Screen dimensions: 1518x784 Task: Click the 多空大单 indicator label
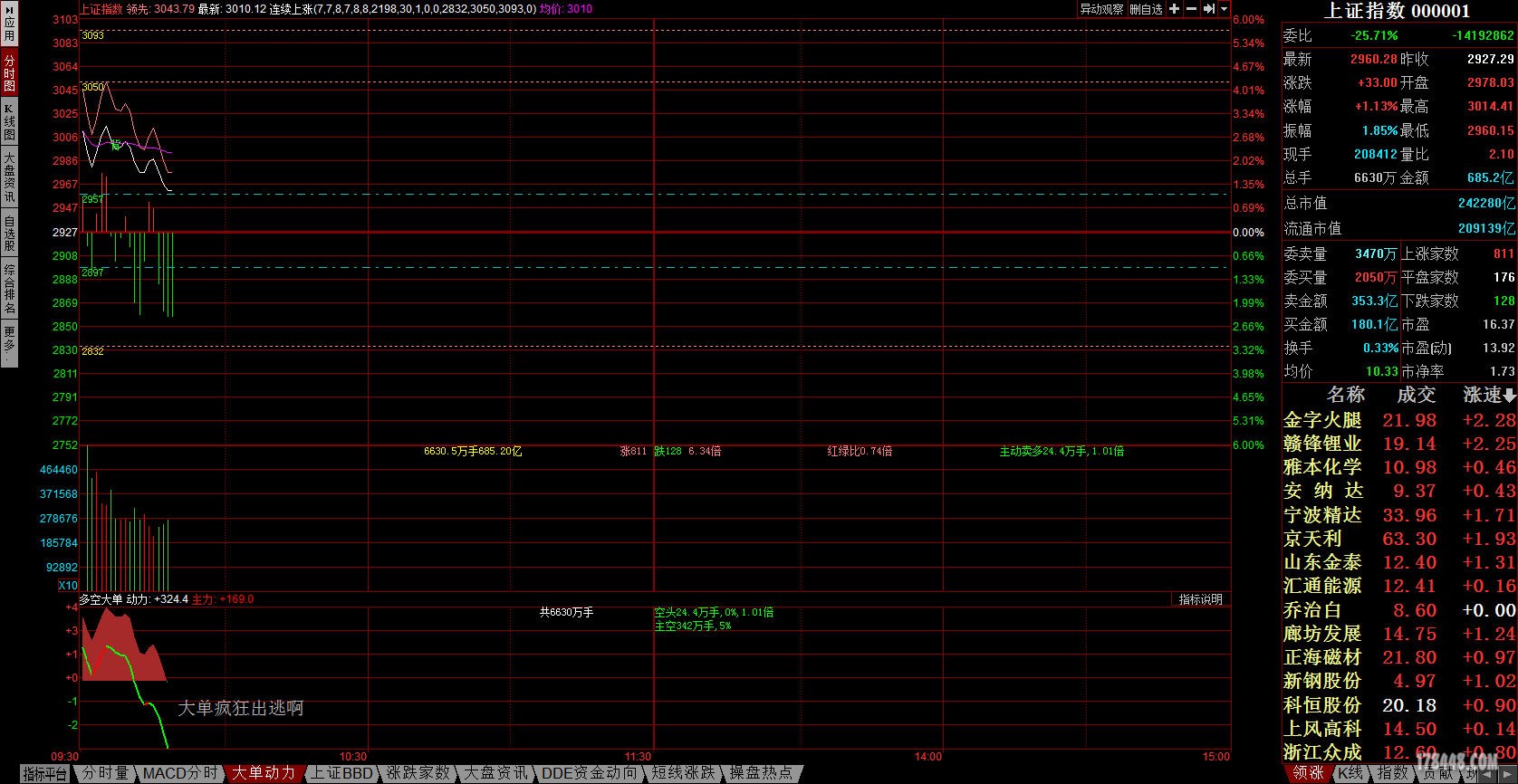click(x=101, y=599)
